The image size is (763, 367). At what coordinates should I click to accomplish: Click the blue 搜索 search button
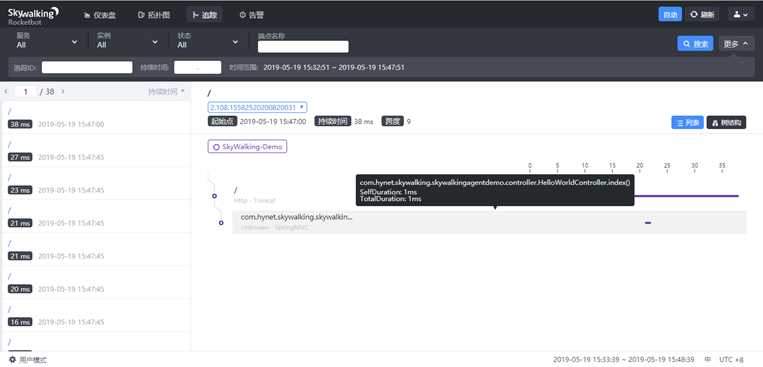(695, 44)
